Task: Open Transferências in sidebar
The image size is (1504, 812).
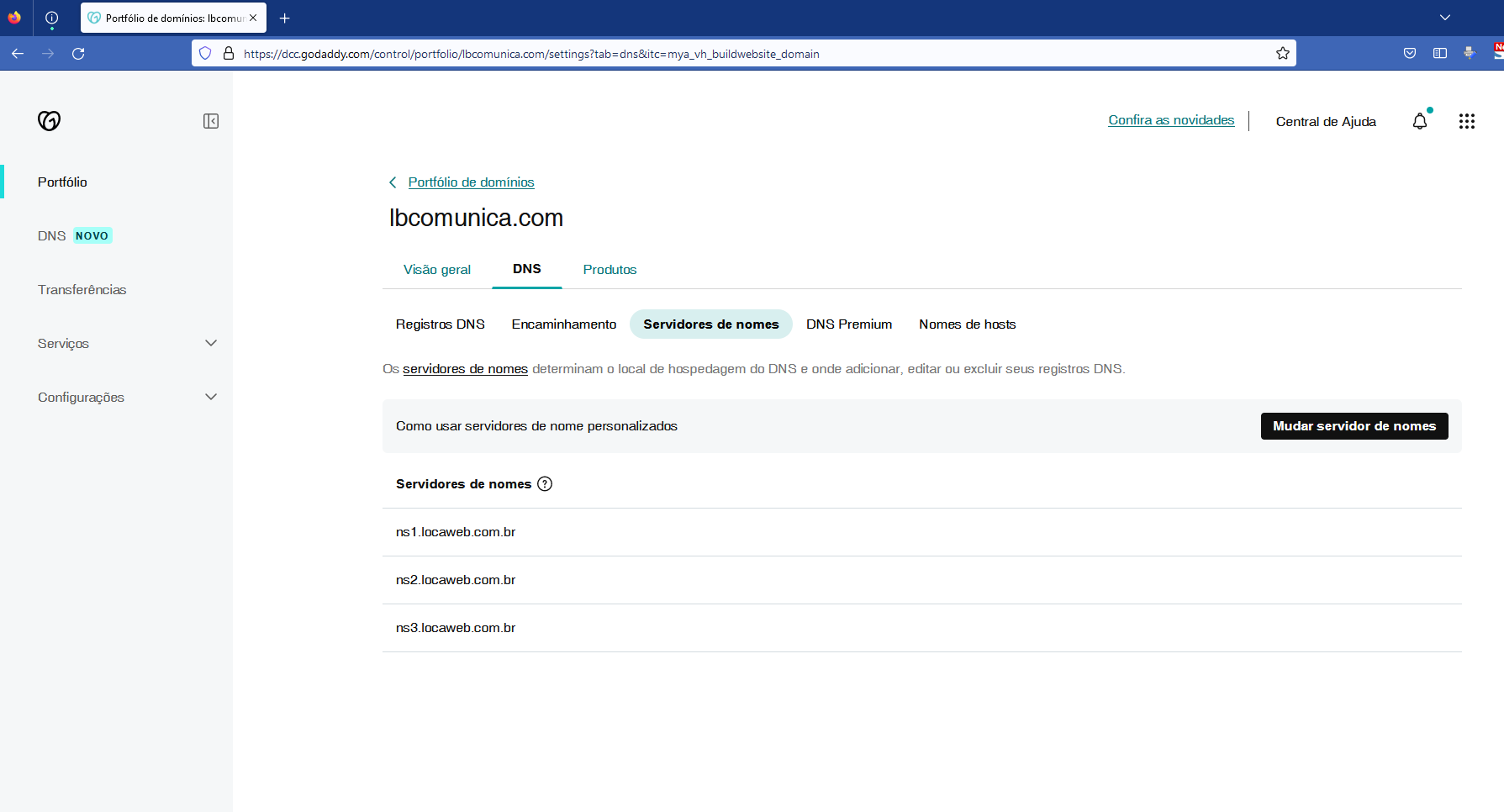Action: click(82, 289)
